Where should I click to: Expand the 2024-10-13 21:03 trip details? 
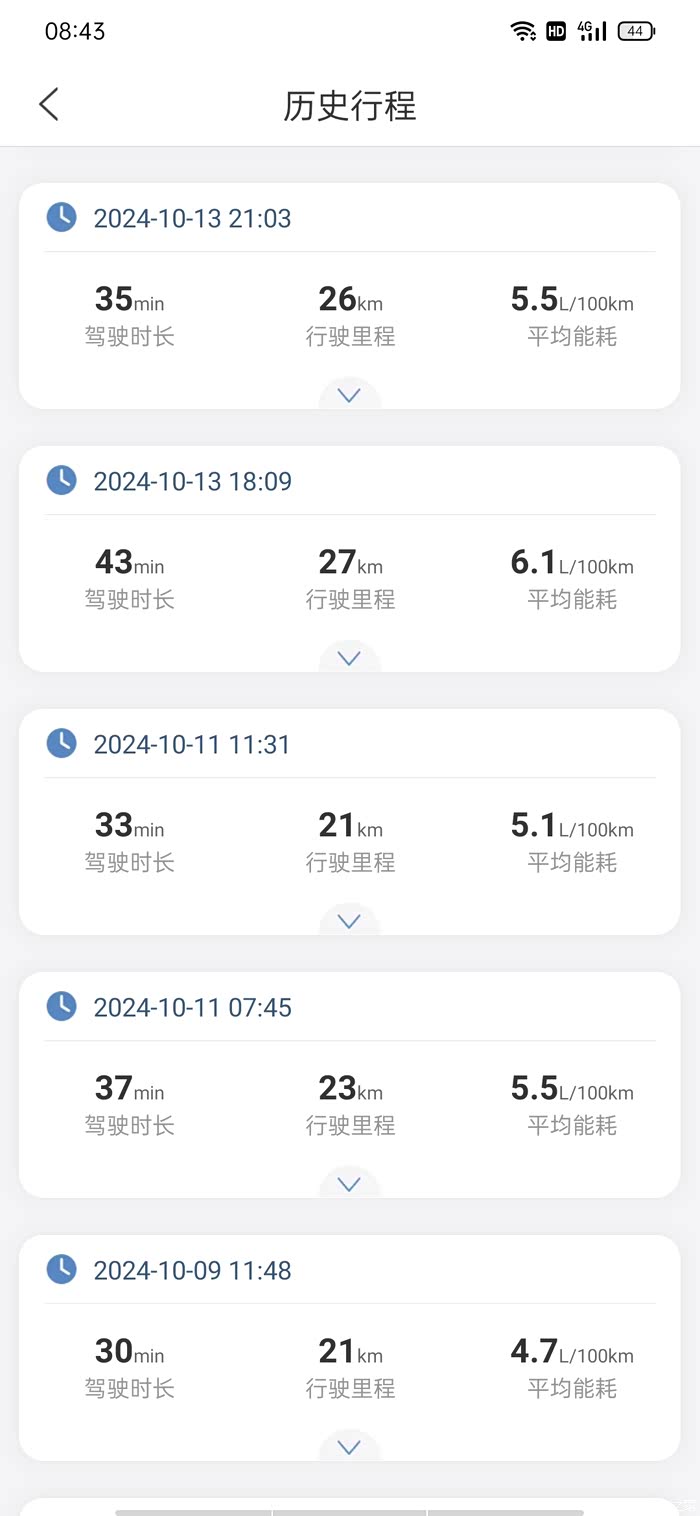click(x=349, y=395)
